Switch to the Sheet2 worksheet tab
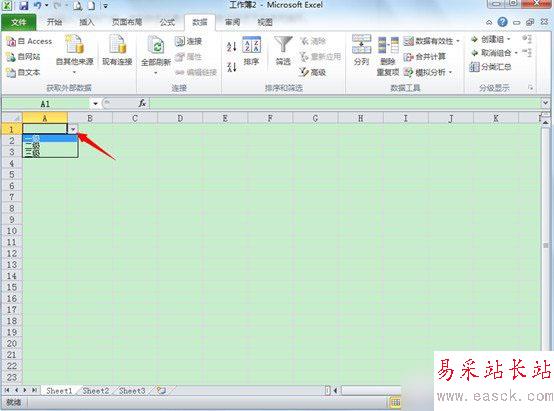554x411 pixels. (96, 391)
